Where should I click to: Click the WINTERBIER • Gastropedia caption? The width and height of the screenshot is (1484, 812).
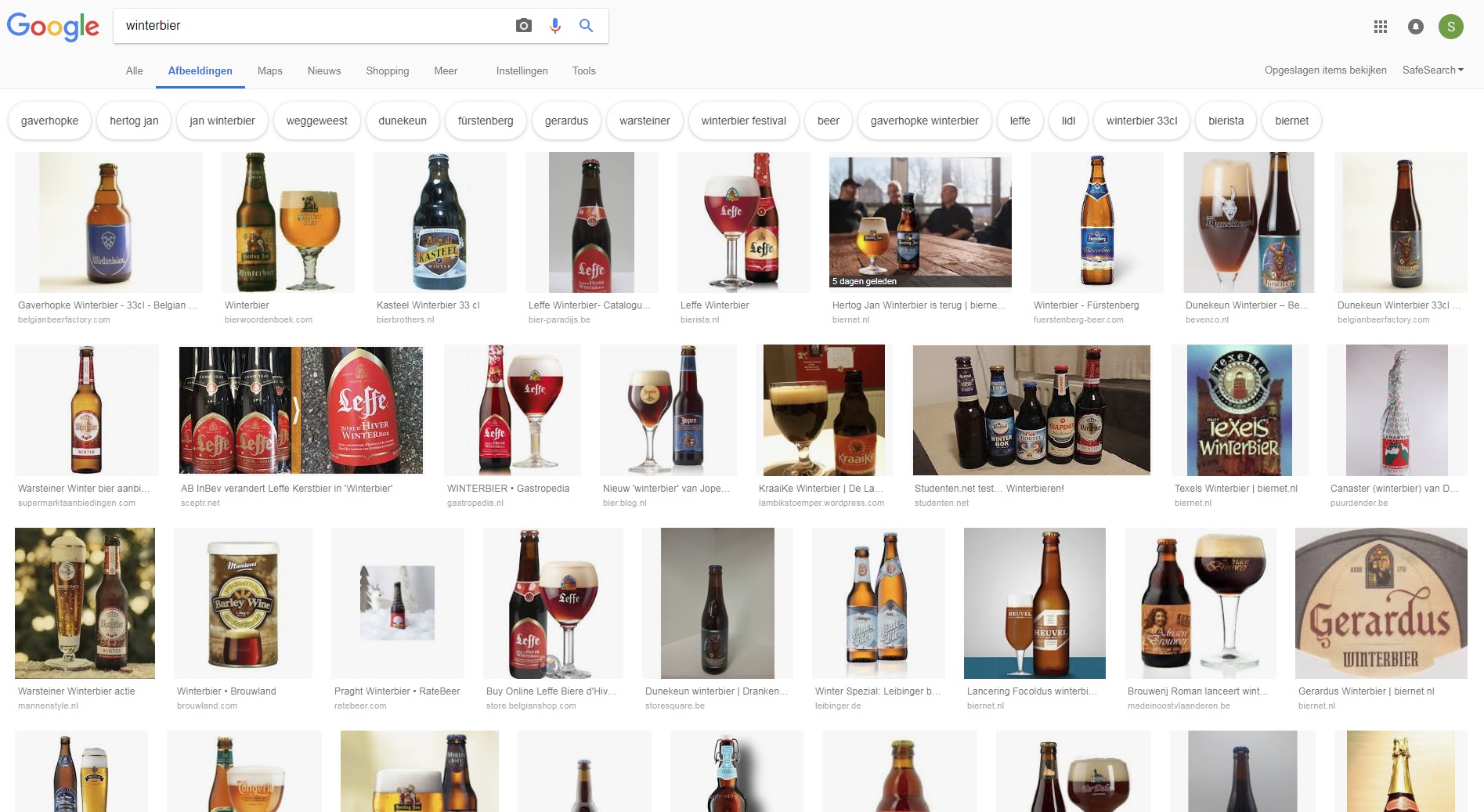(507, 489)
